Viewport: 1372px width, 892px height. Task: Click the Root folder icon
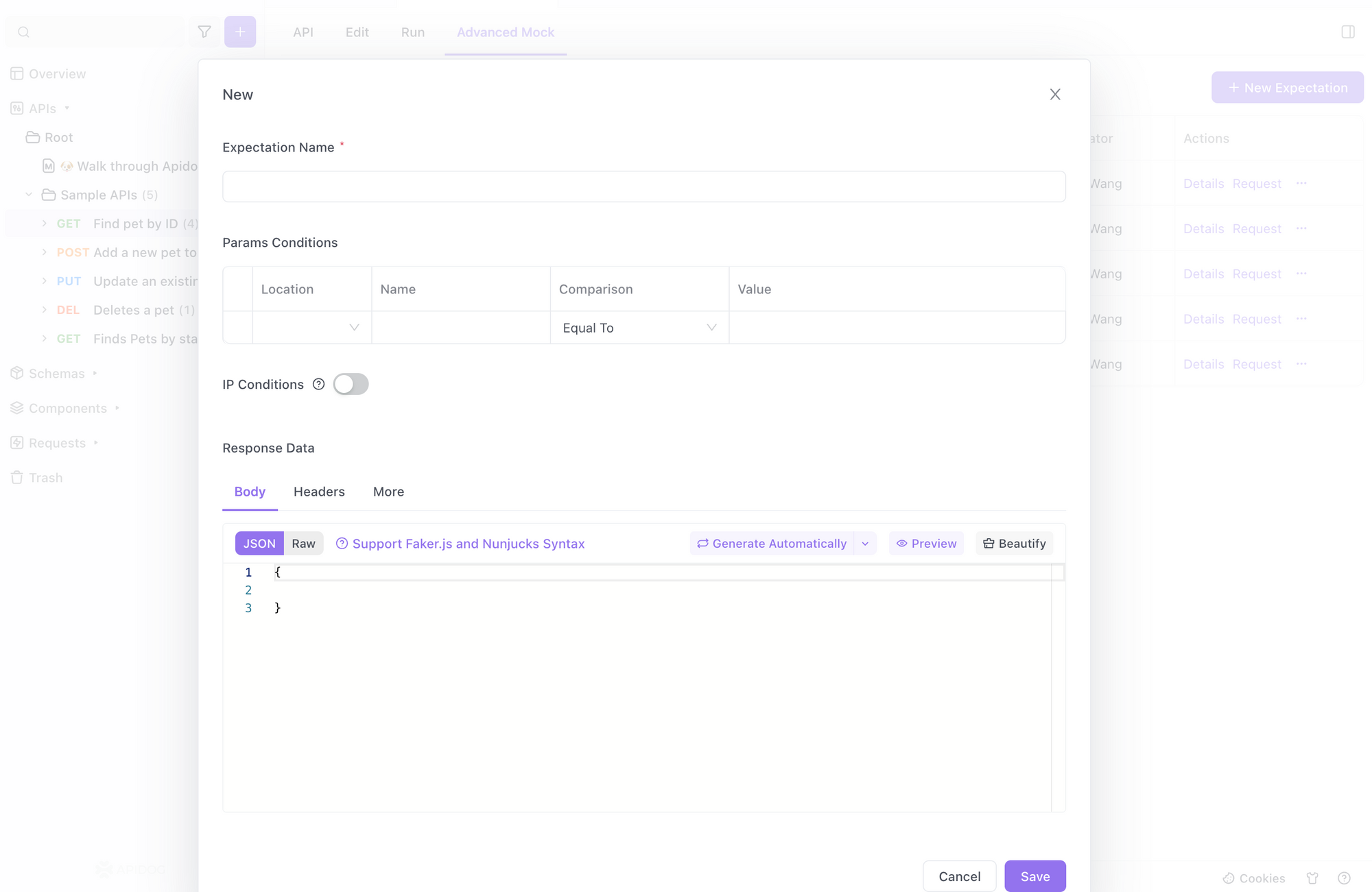click(x=32, y=137)
